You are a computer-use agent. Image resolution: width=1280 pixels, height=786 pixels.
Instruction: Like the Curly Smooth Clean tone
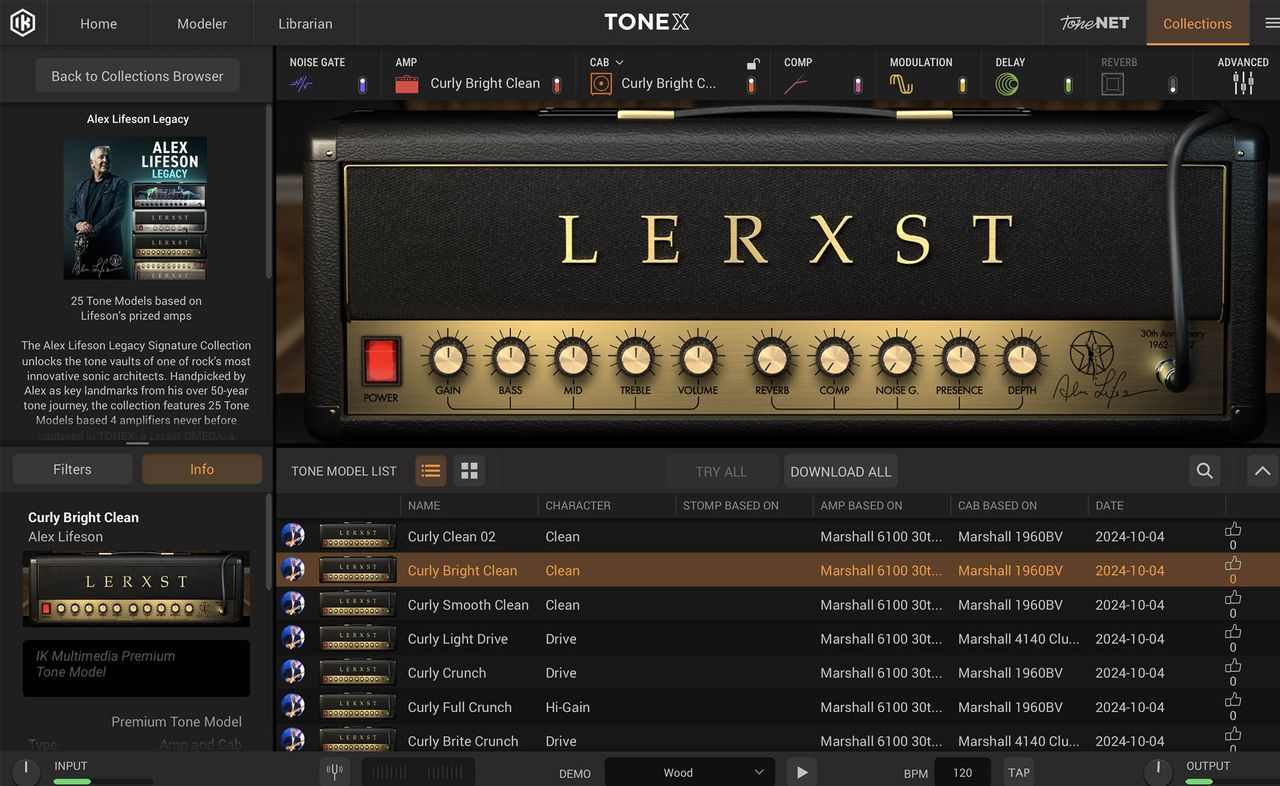[x=1233, y=599]
